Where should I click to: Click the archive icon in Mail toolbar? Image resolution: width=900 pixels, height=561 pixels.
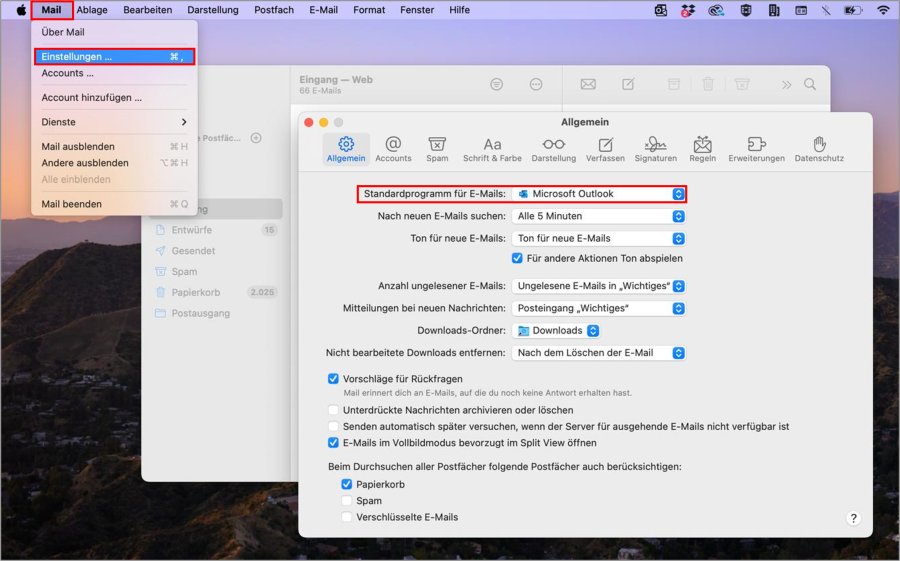coord(674,84)
